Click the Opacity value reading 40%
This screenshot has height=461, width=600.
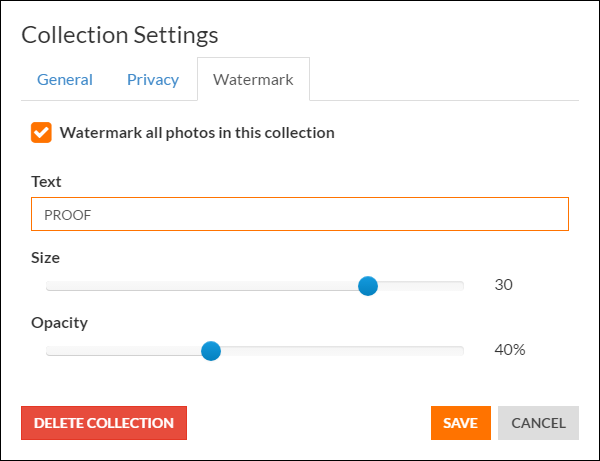[510, 350]
